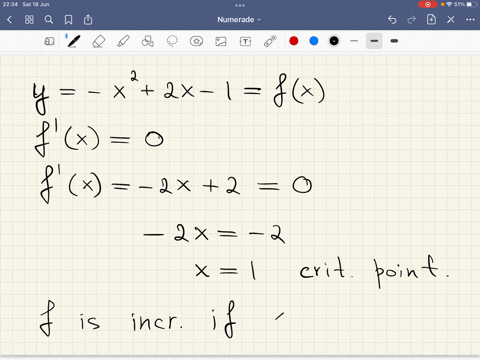Viewport: 480px width, 360px height.
Task: Open the Numerade title dropdown
Action: pyautogui.click(x=239, y=20)
